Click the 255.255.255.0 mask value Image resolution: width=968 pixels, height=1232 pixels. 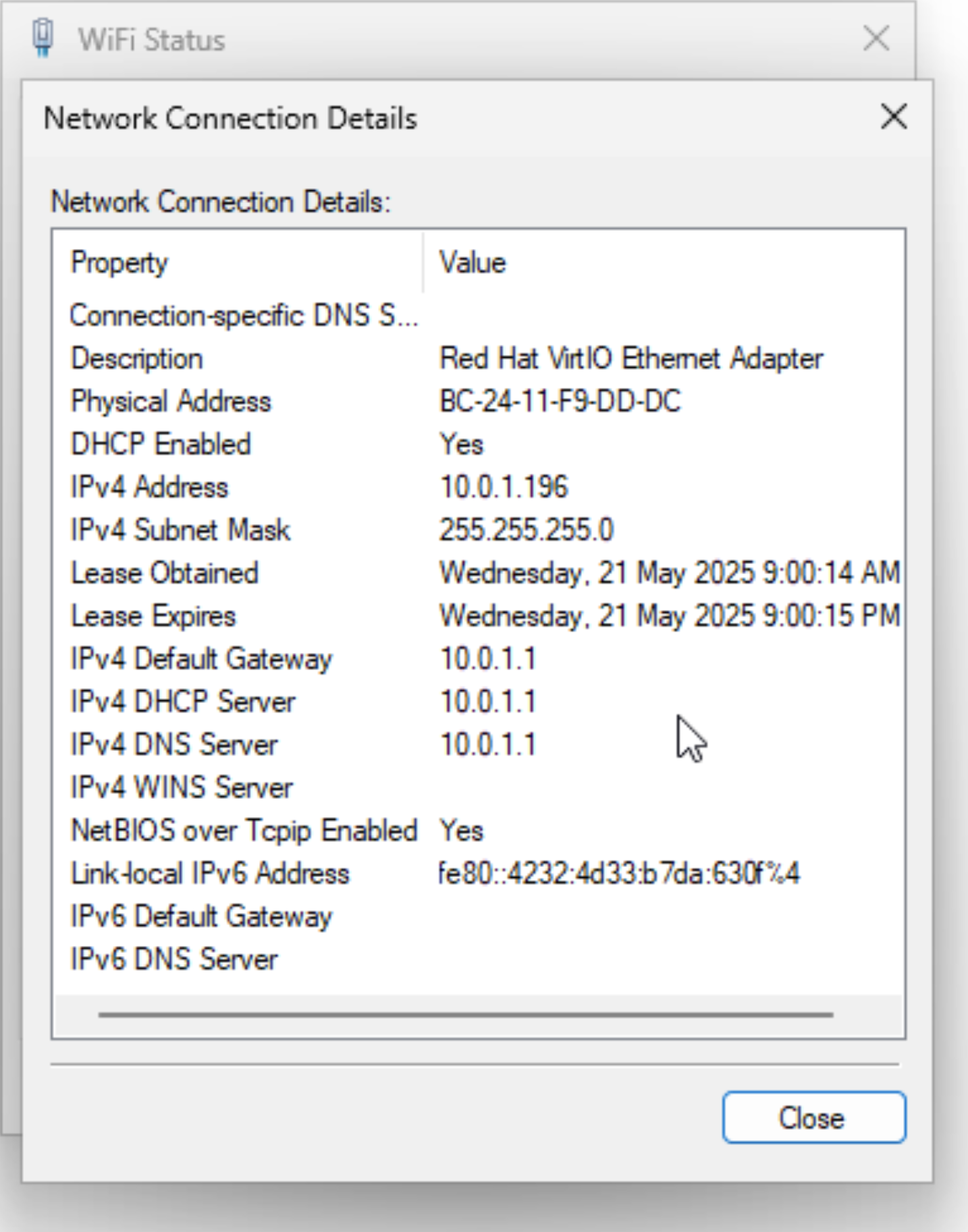click(527, 530)
